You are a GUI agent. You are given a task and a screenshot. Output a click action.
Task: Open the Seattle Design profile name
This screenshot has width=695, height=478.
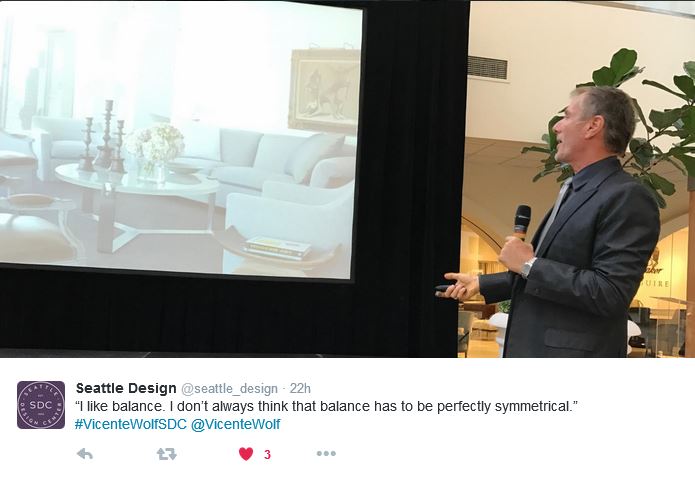click(x=126, y=388)
